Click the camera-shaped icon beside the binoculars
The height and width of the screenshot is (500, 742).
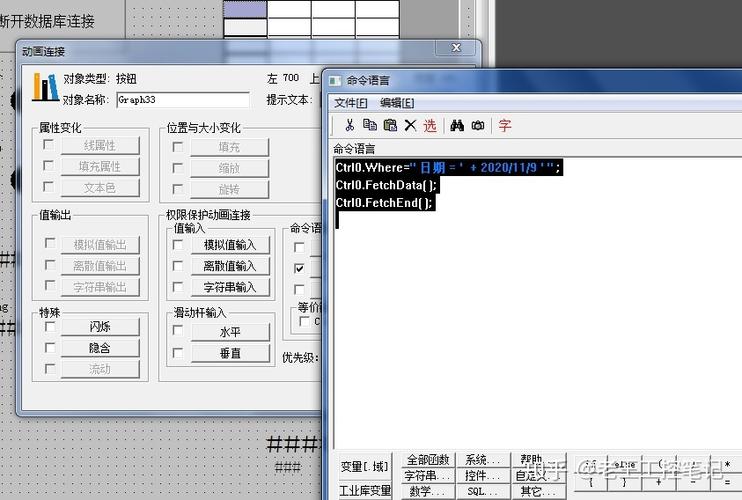(478, 125)
